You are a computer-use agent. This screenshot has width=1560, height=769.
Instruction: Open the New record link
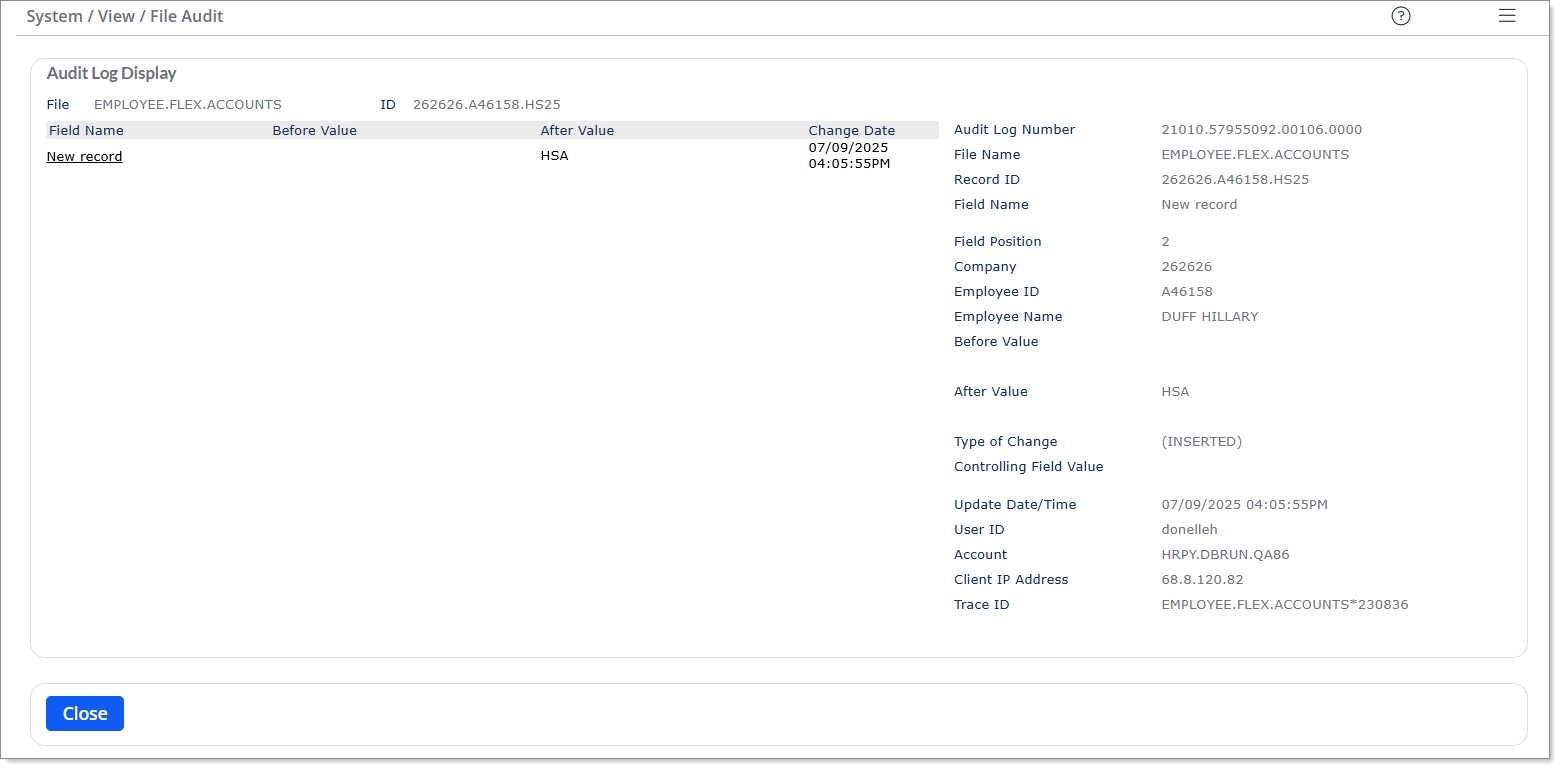click(85, 156)
